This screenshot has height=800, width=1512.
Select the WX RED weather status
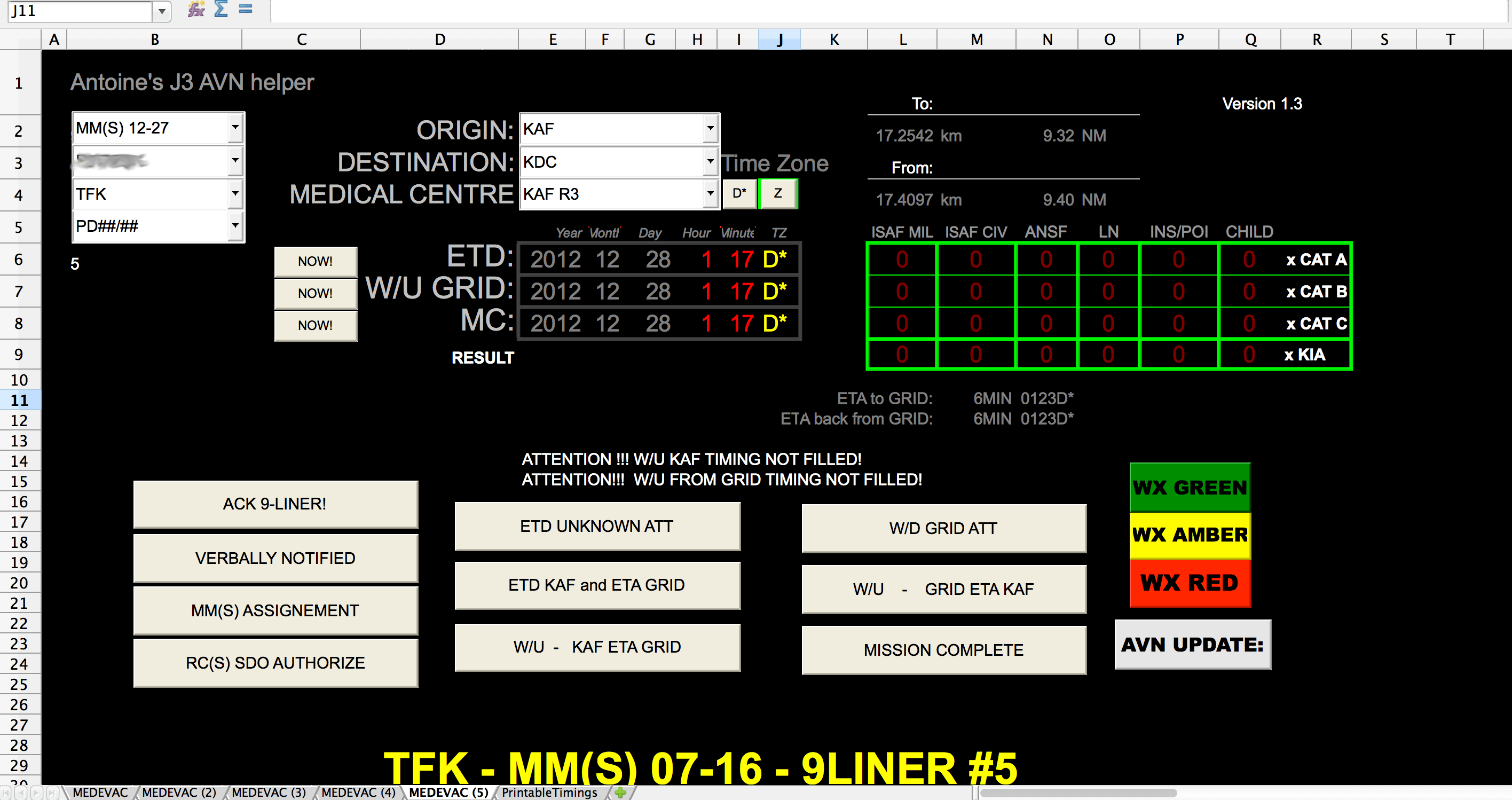(1190, 583)
